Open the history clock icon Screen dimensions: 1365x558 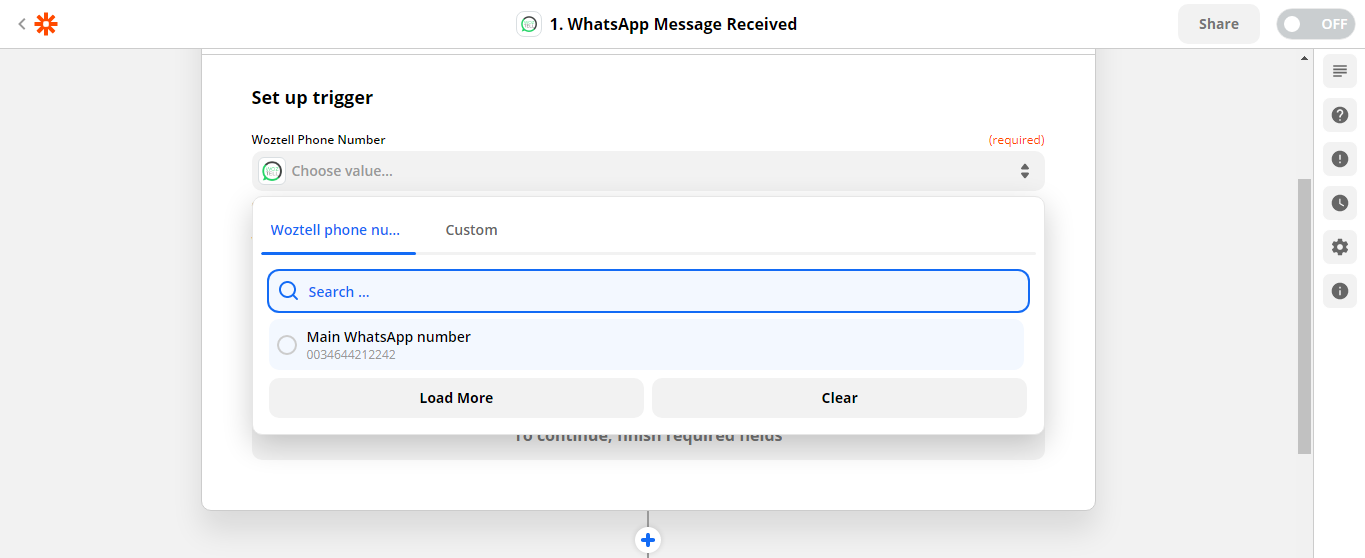[1340, 203]
